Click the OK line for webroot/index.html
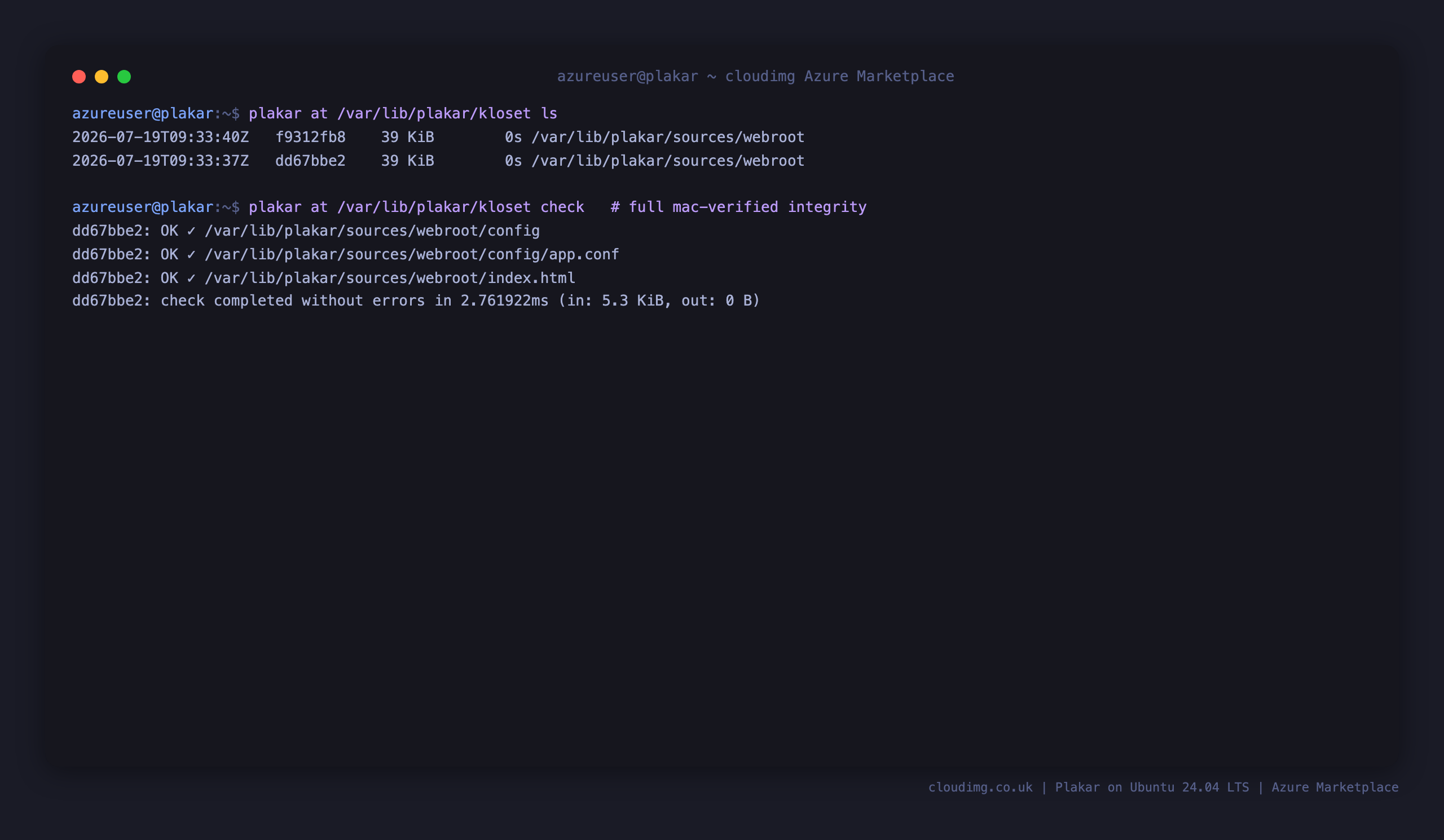The image size is (1444, 840). [324, 278]
